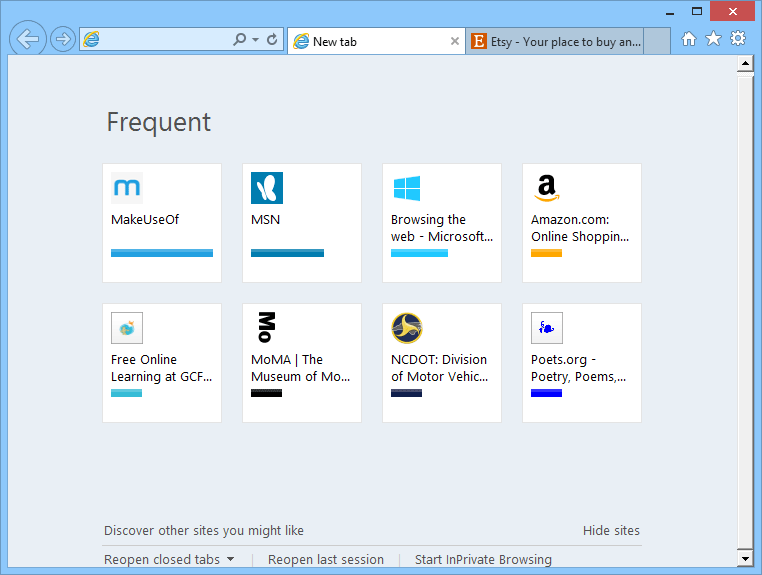This screenshot has width=762, height=575.
Task: Open Favorites star icon
Action: (x=713, y=39)
